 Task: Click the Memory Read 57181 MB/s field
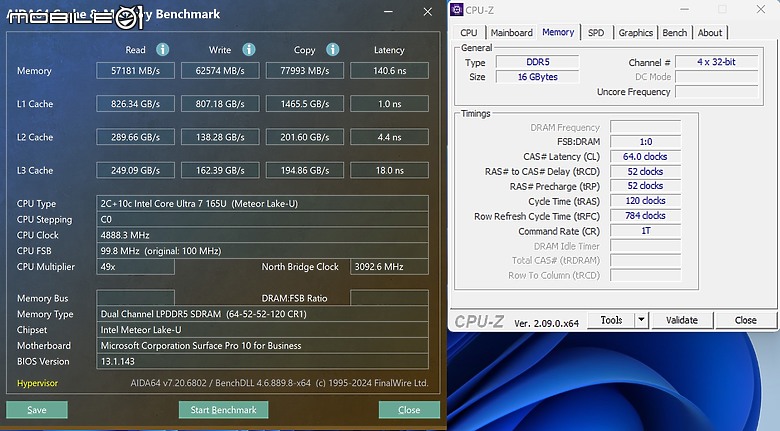coord(135,71)
